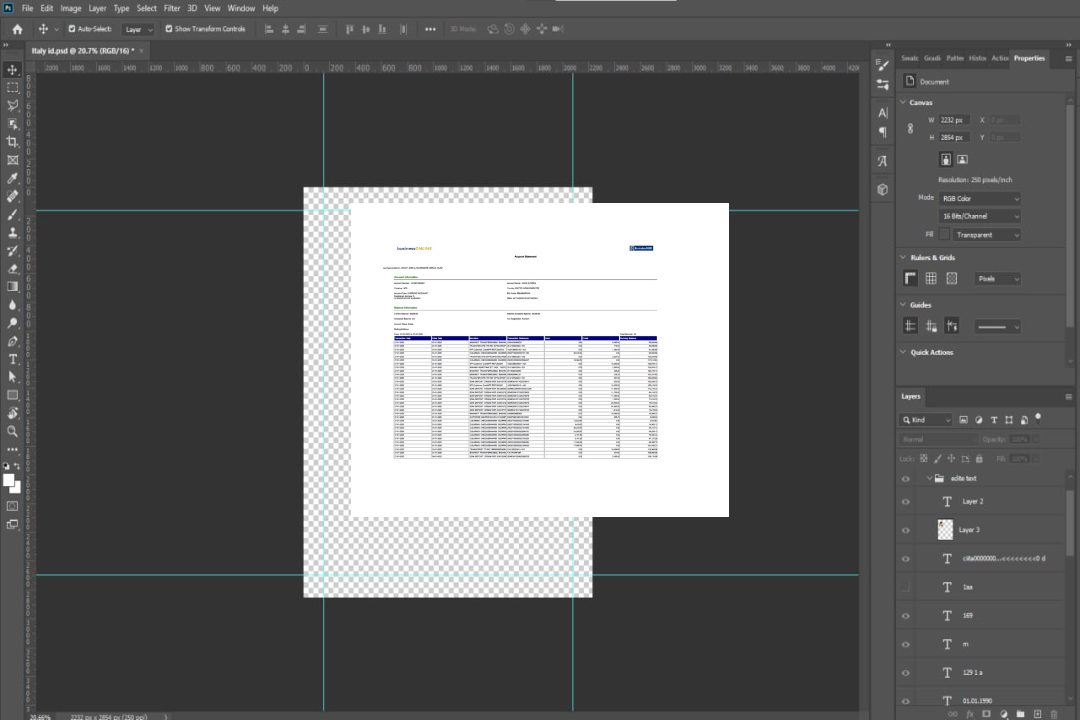Switch to the Properties tab
Image resolution: width=1080 pixels, height=720 pixels.
(1029, 58)
